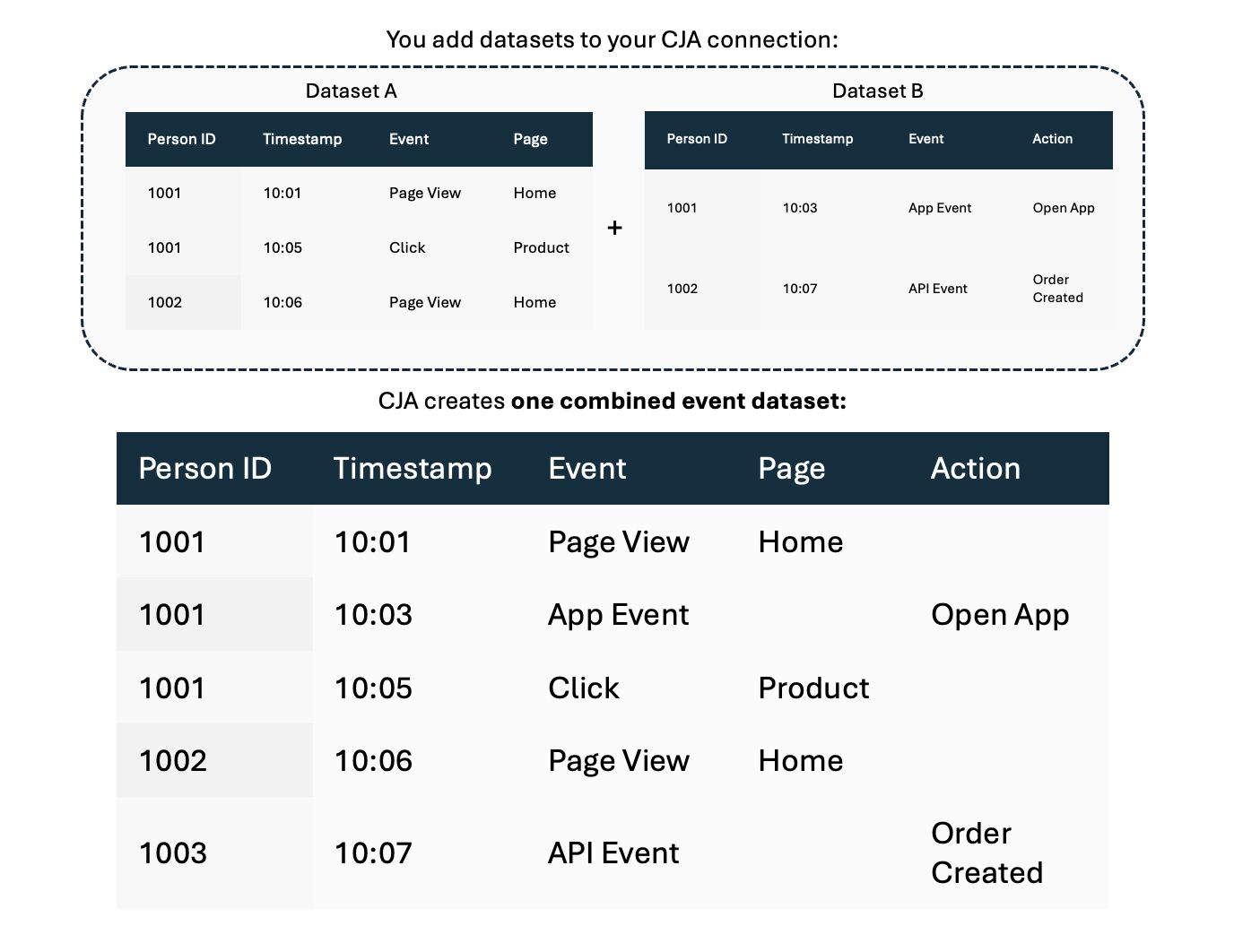
Task: Select the 'Timestamp' header in Dataset A
Action: point(302,139)
